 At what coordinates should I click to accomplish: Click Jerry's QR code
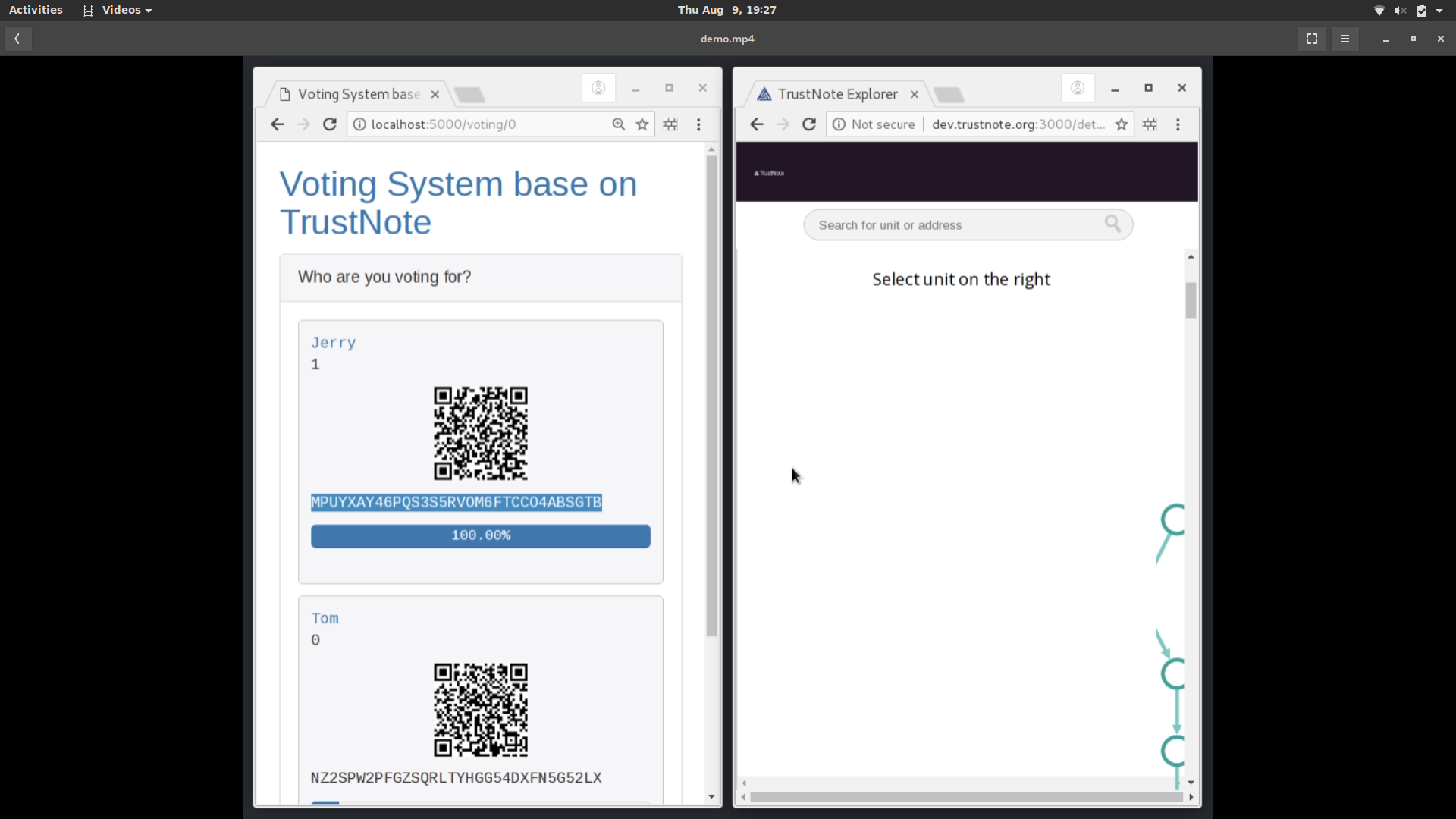point(481,433)
